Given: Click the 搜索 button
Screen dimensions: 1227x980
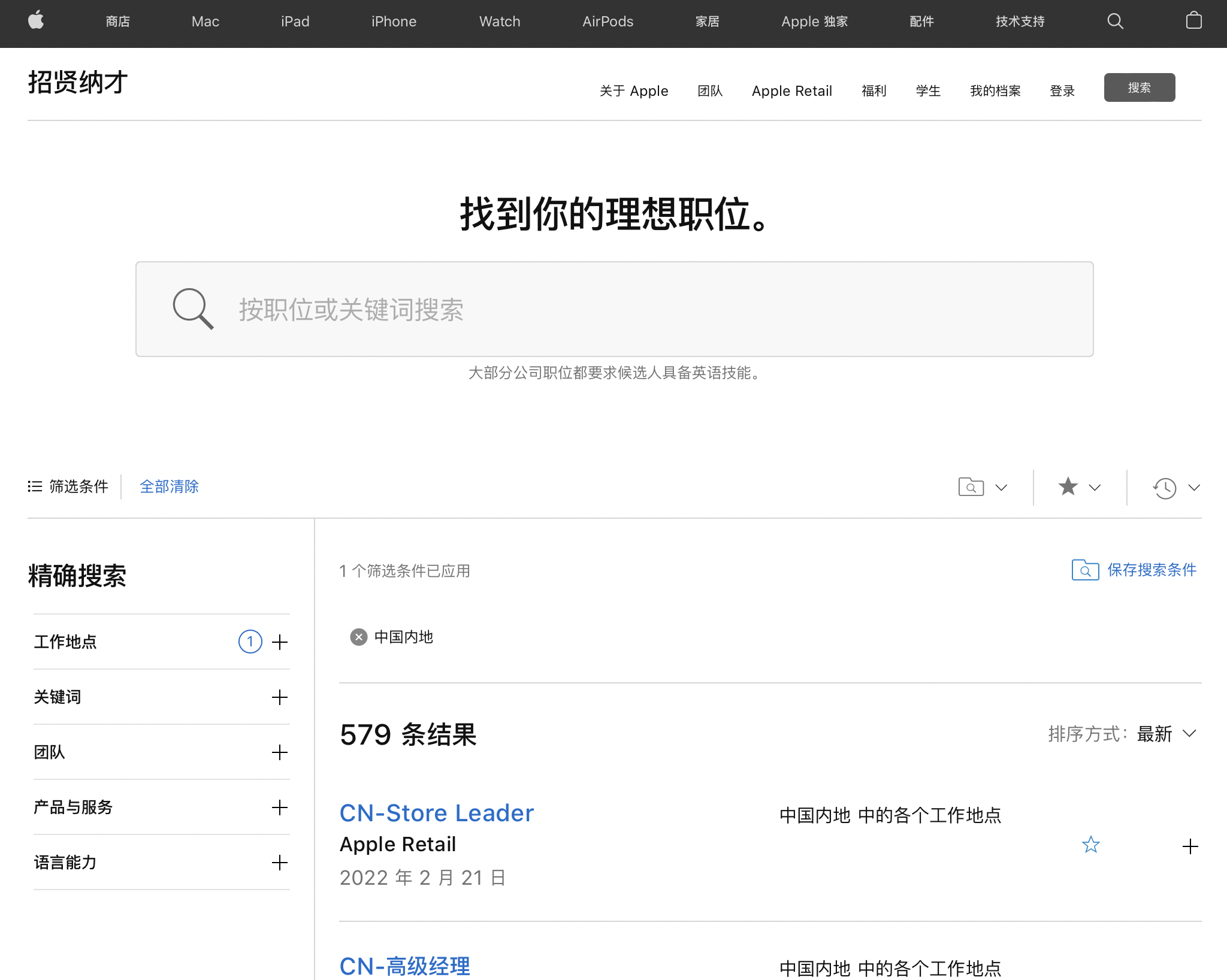Looking at the screenshot, I should coord(1139,88).
